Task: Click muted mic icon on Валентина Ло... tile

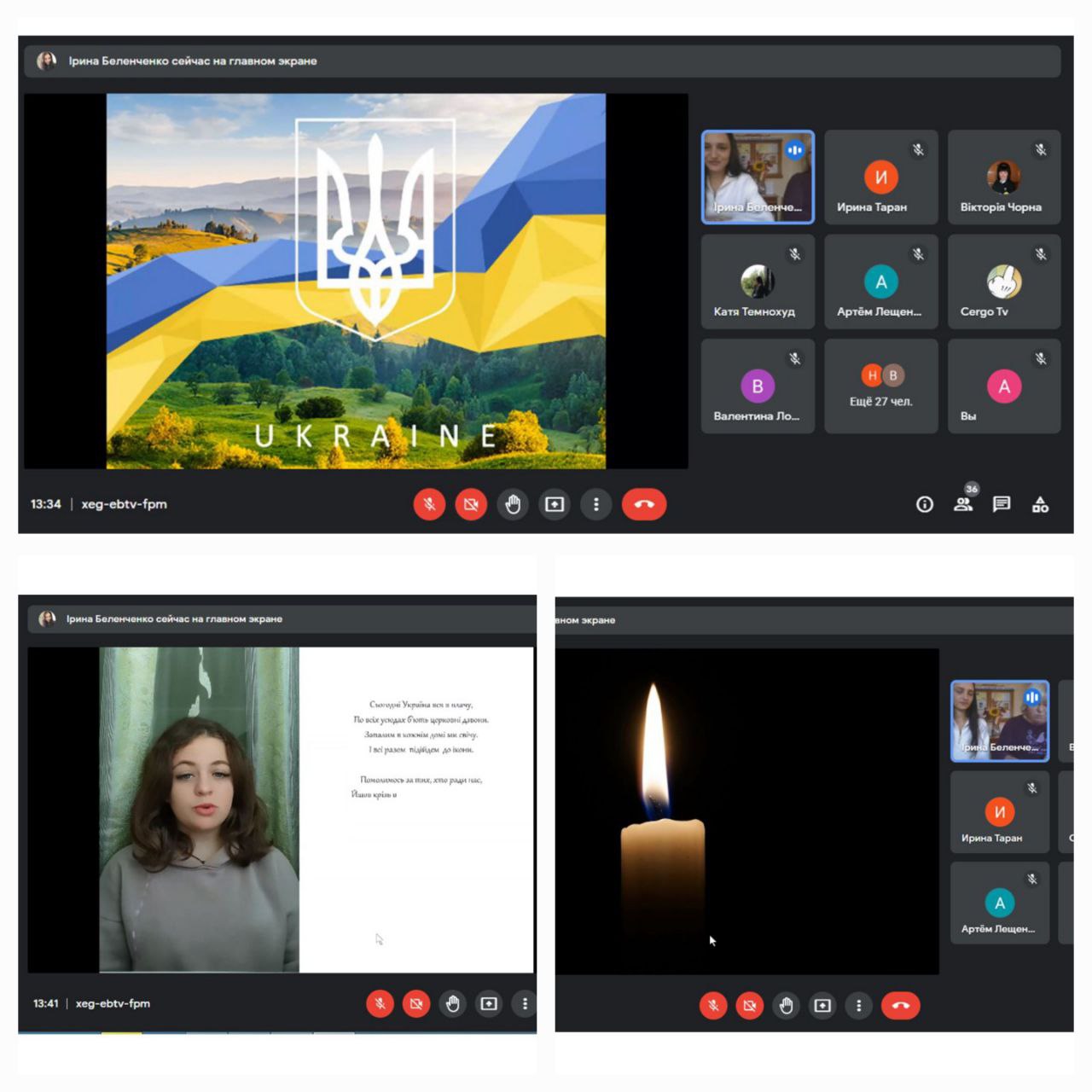Action: point(794,359)
